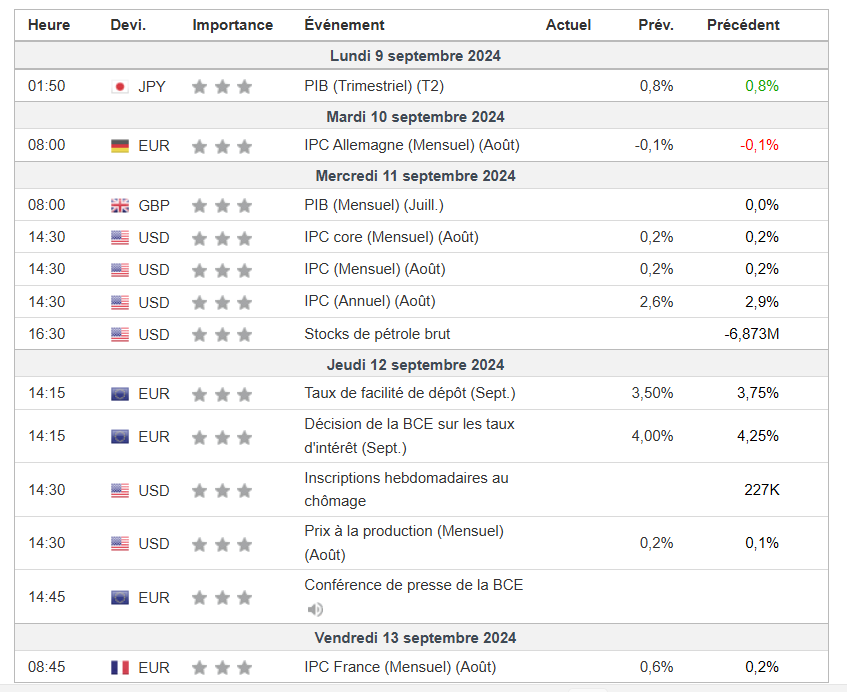Click the speaker icon under Conférence de presse BCE
The width and height of the screenshot is (847, 692).
coord(315,609)
